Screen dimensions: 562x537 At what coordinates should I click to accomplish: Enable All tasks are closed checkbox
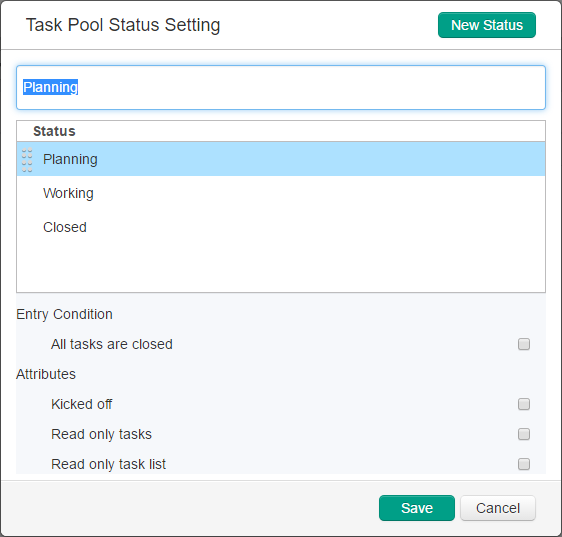click(524, 344)
